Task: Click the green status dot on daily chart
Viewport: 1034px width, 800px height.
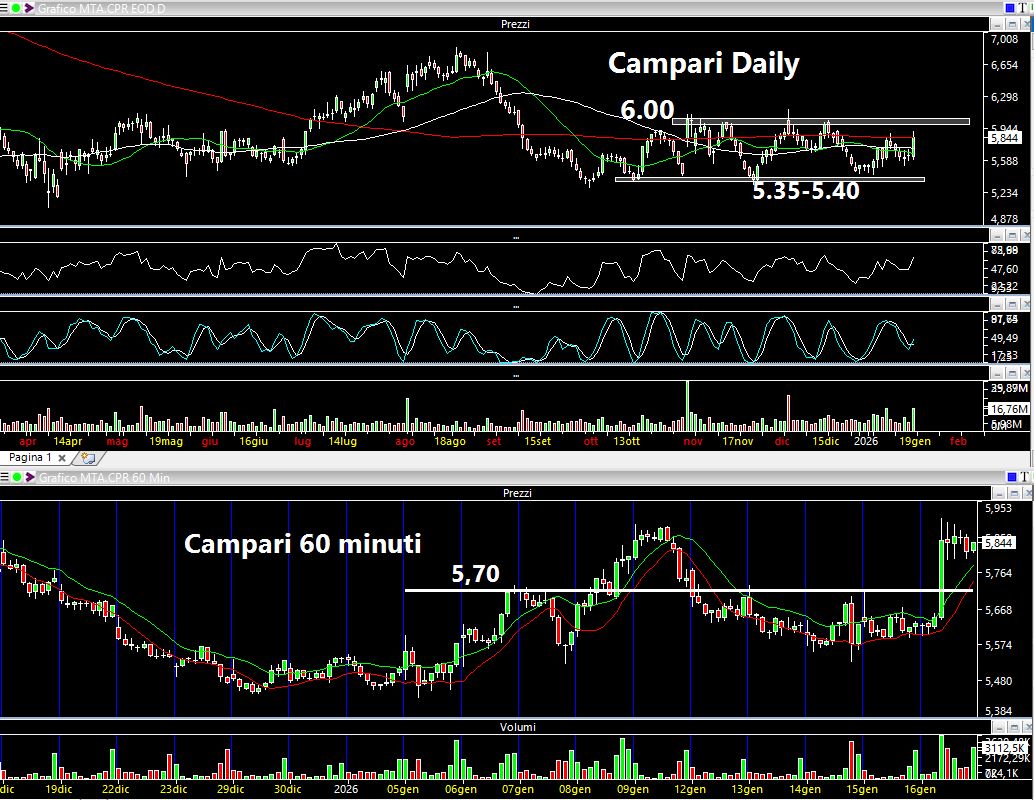Action: click(x=16, y=8)
